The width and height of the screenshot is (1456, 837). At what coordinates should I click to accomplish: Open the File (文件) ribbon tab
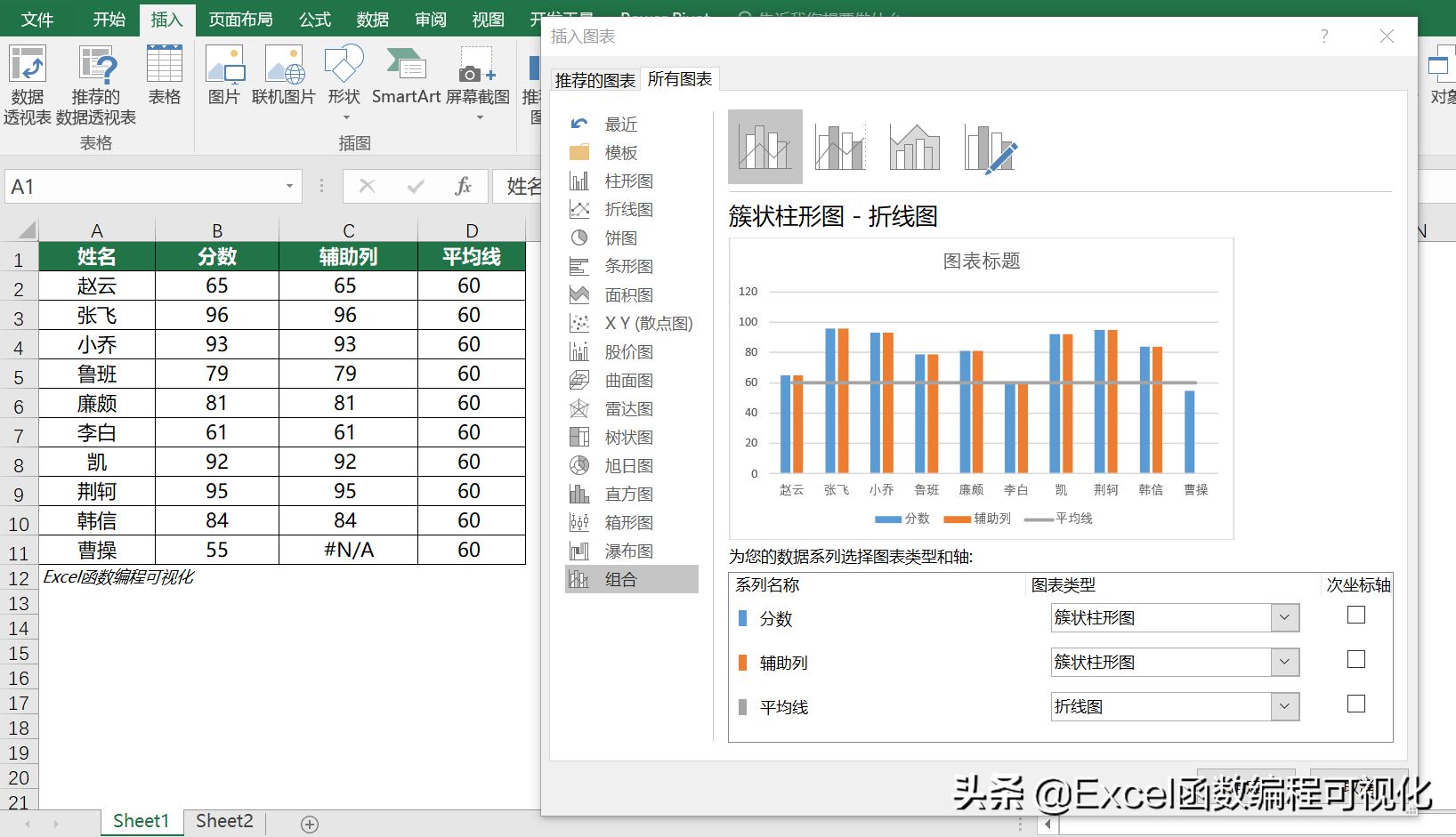point(37,19)
